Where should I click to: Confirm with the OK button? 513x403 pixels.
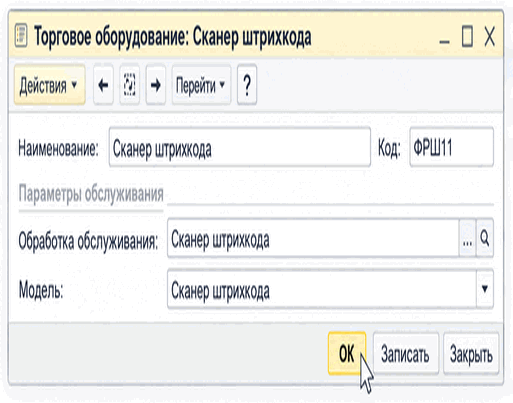[347, 353]
